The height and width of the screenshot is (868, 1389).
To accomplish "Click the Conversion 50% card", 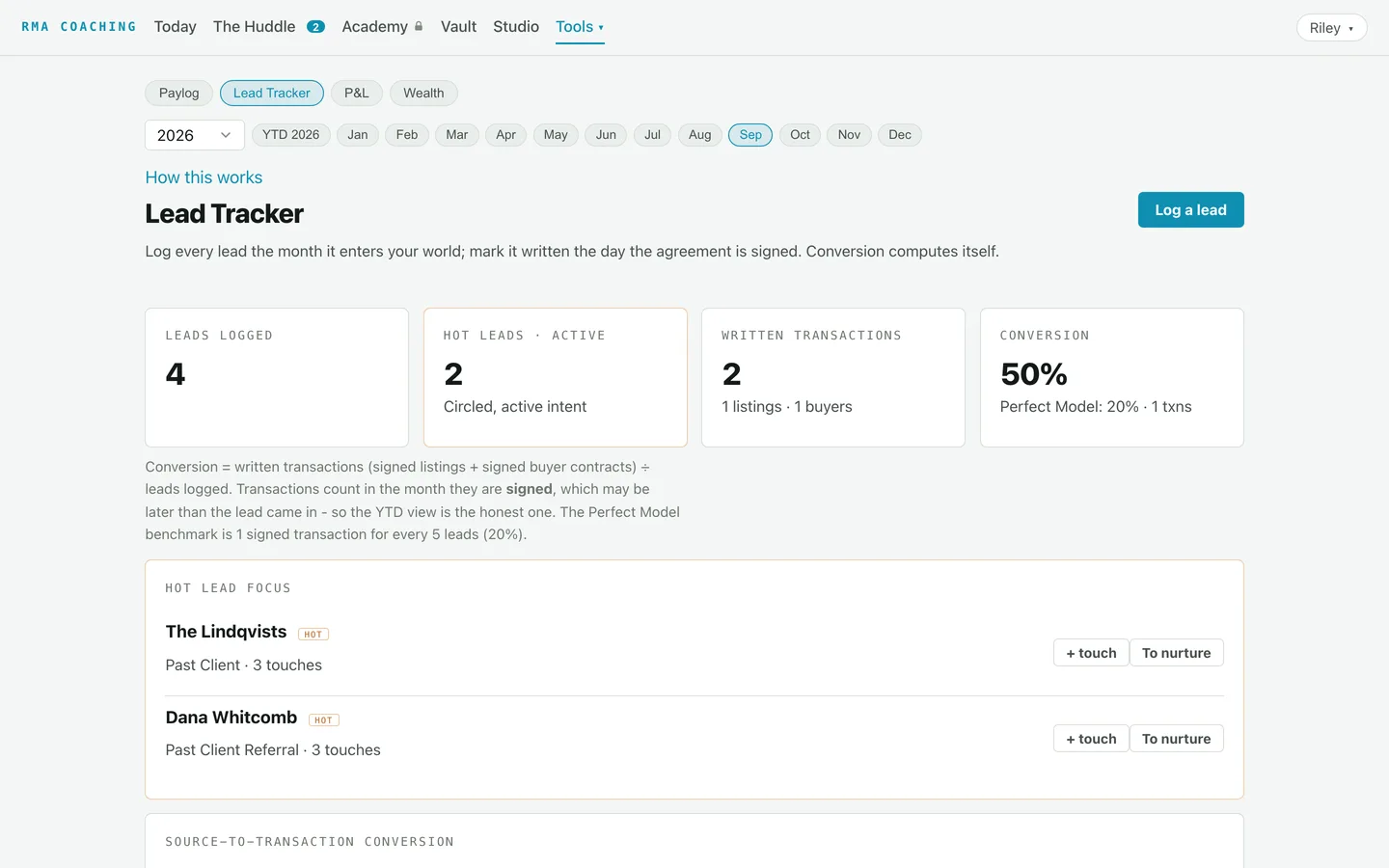I will pos(1112,377).
